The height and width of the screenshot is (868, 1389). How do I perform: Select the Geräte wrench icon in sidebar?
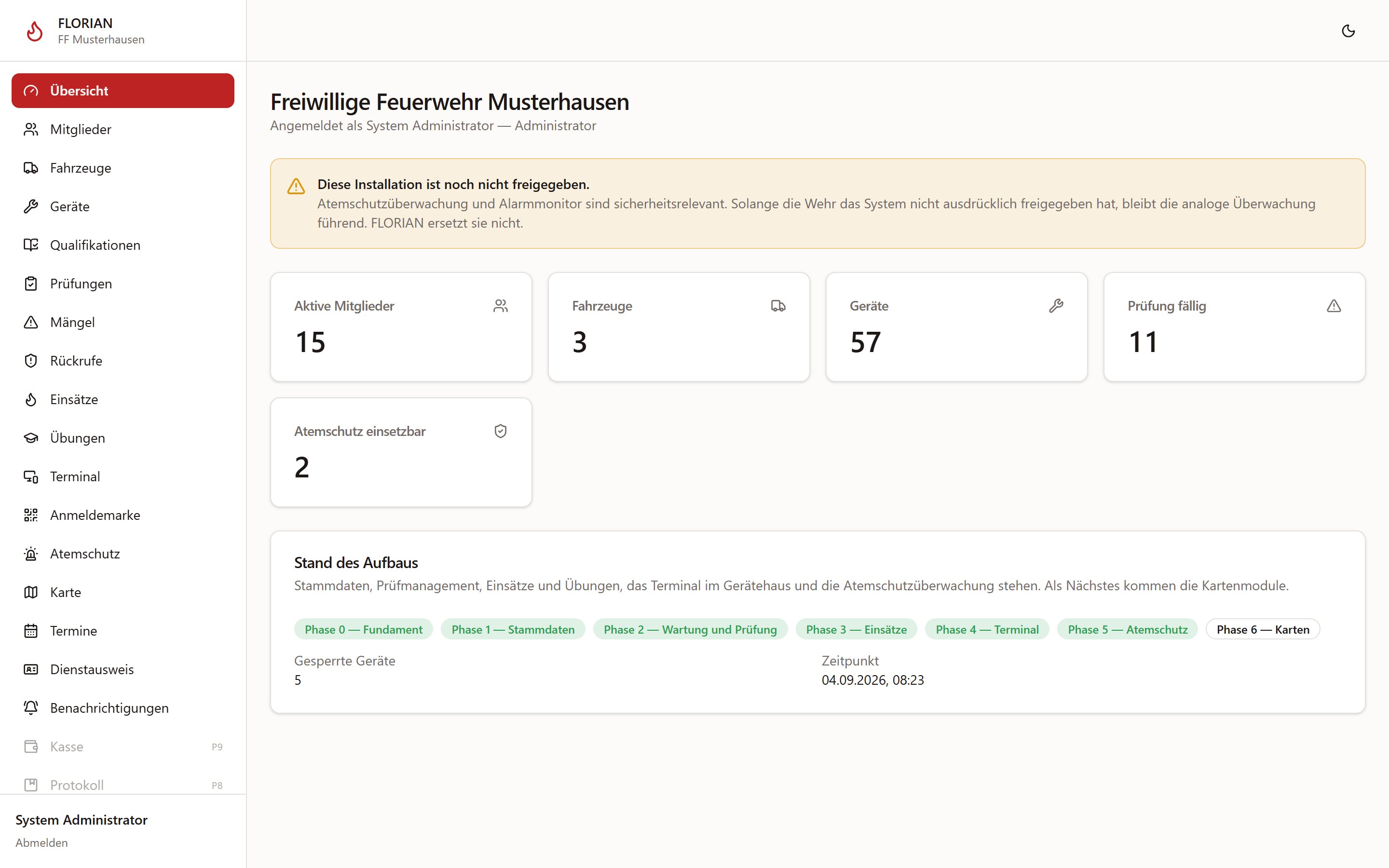point(31,206)
